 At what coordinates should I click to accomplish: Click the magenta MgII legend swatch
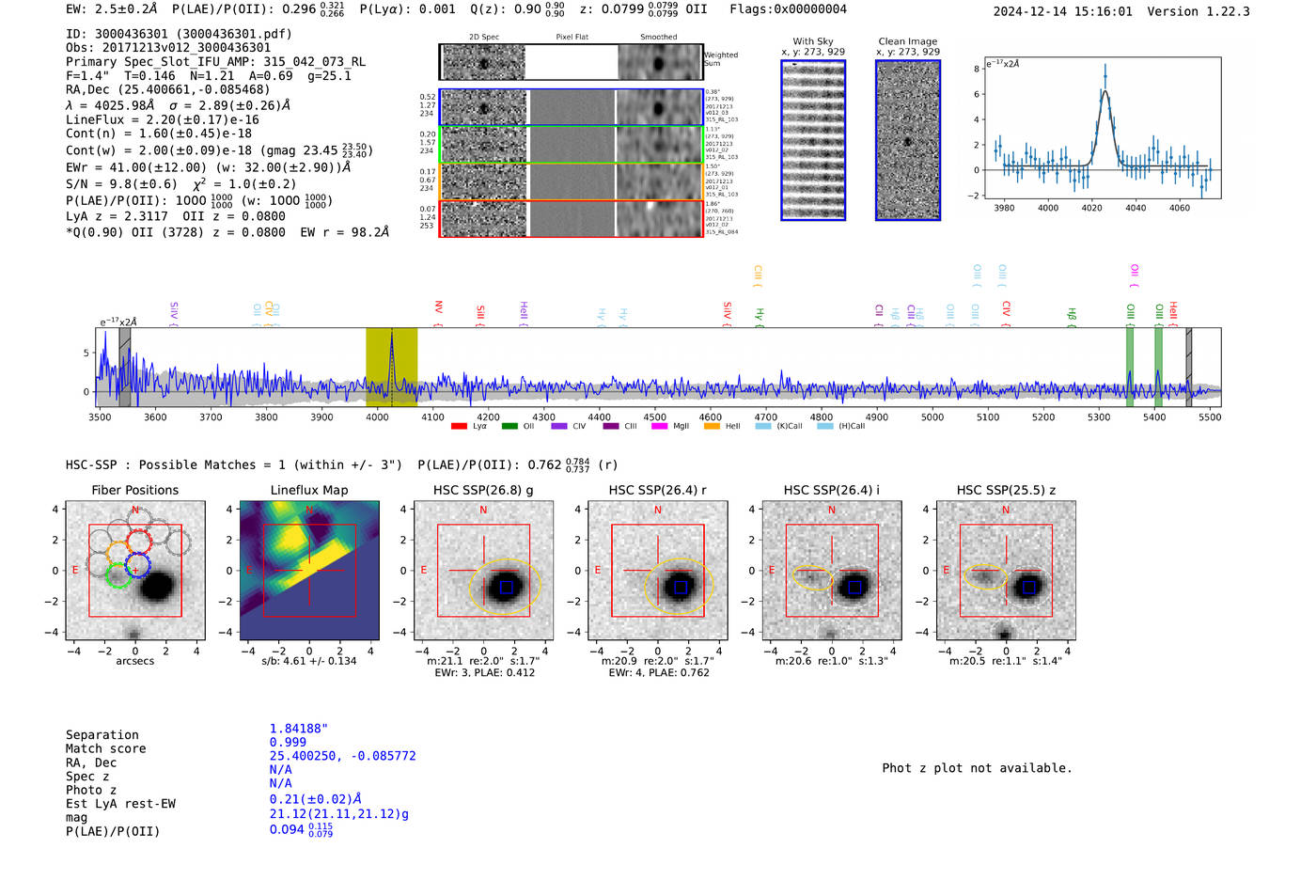(x=660, y=427)
